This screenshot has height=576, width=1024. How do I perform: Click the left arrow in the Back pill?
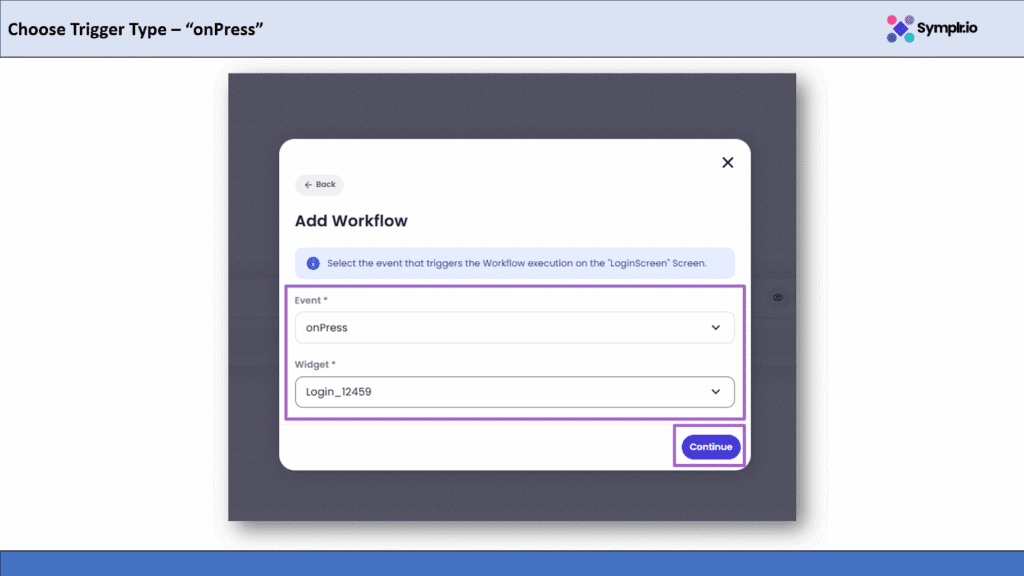[x=308, y=185]
